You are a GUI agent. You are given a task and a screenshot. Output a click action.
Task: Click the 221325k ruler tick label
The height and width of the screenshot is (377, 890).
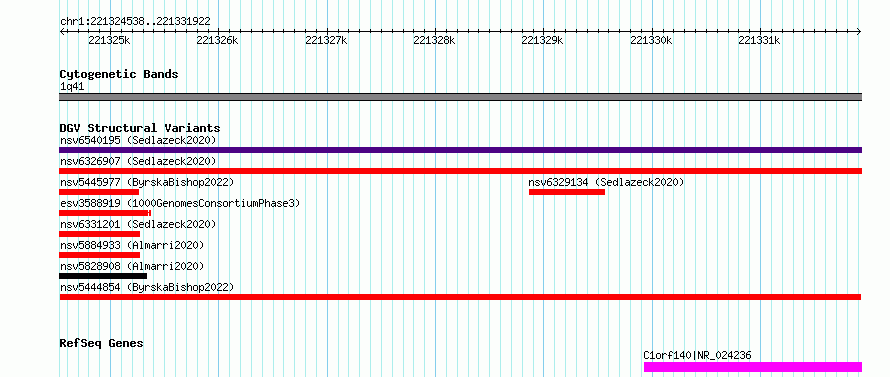pyautogui.click(x=110, y=40)
